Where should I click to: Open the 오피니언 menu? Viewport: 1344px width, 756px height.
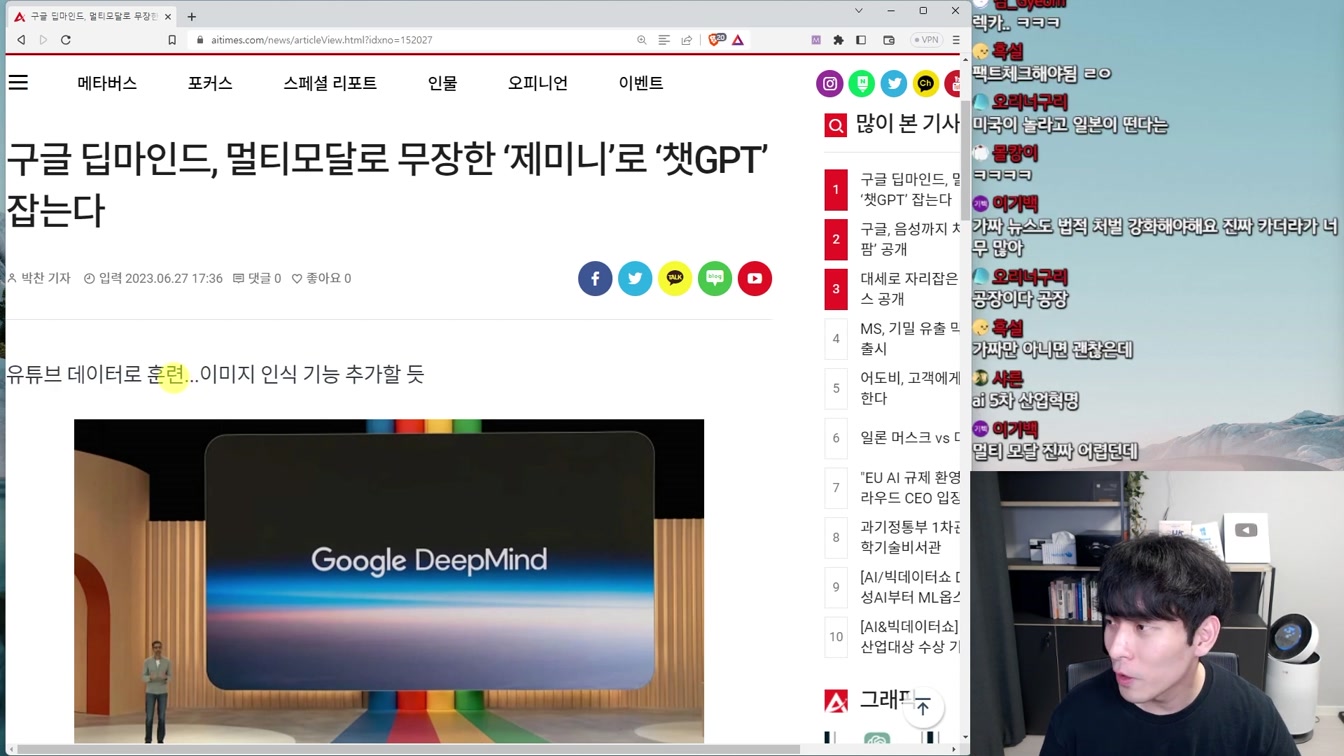pos(538,83)
